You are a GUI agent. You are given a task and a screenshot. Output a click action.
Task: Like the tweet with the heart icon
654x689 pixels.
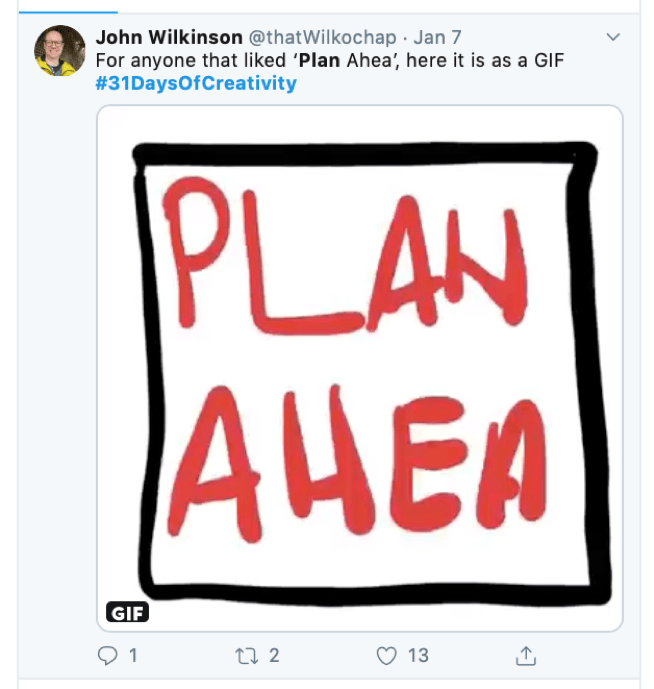click(x=387, y=656)
